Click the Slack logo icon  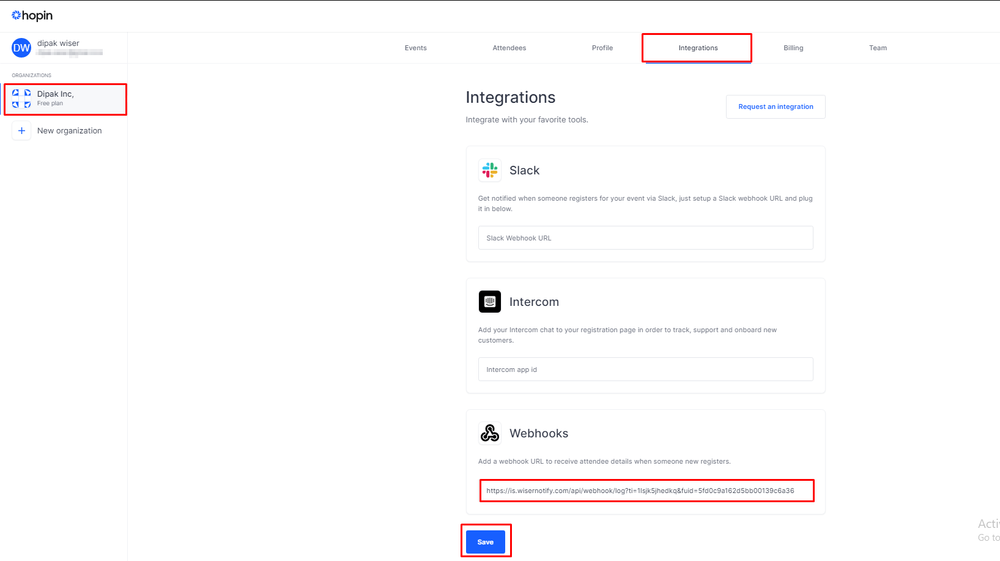click(490, 170)
